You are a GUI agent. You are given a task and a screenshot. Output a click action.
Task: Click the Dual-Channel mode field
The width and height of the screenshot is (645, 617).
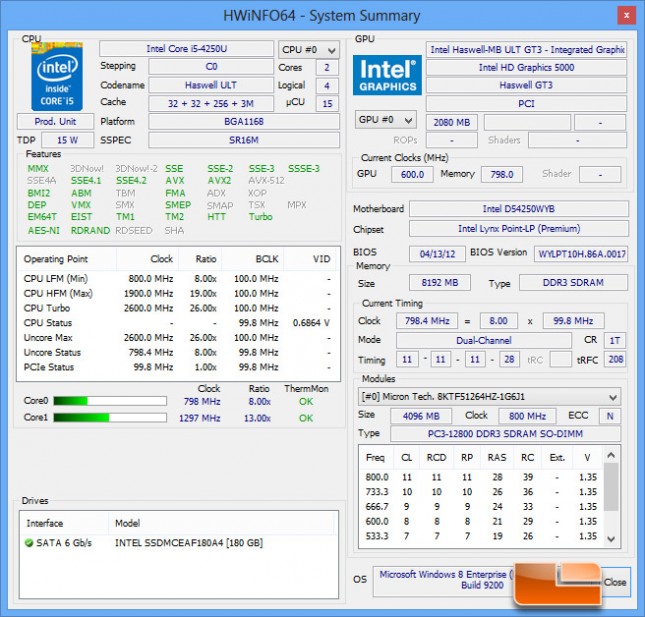tap(484, 341)
